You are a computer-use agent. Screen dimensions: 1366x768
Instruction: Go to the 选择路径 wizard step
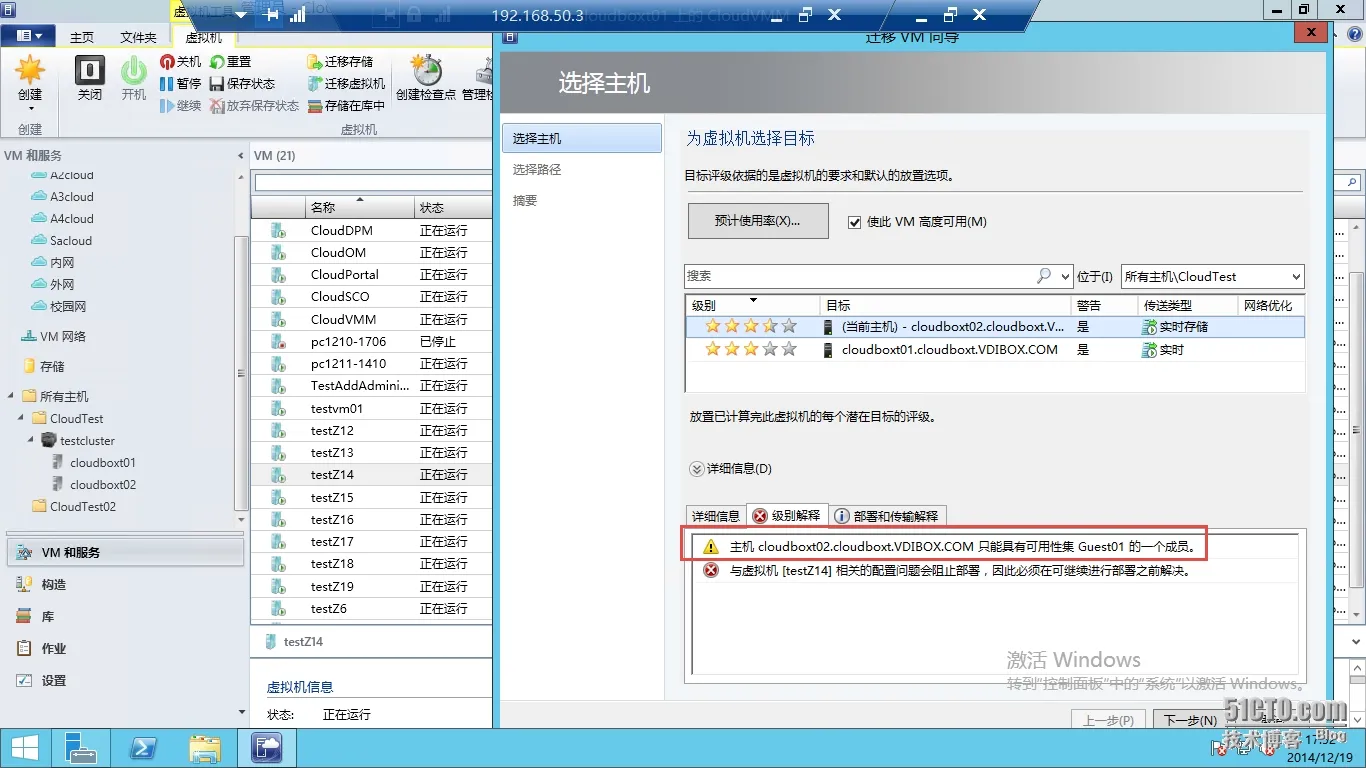pyautogui.click(x=537, y=170)
